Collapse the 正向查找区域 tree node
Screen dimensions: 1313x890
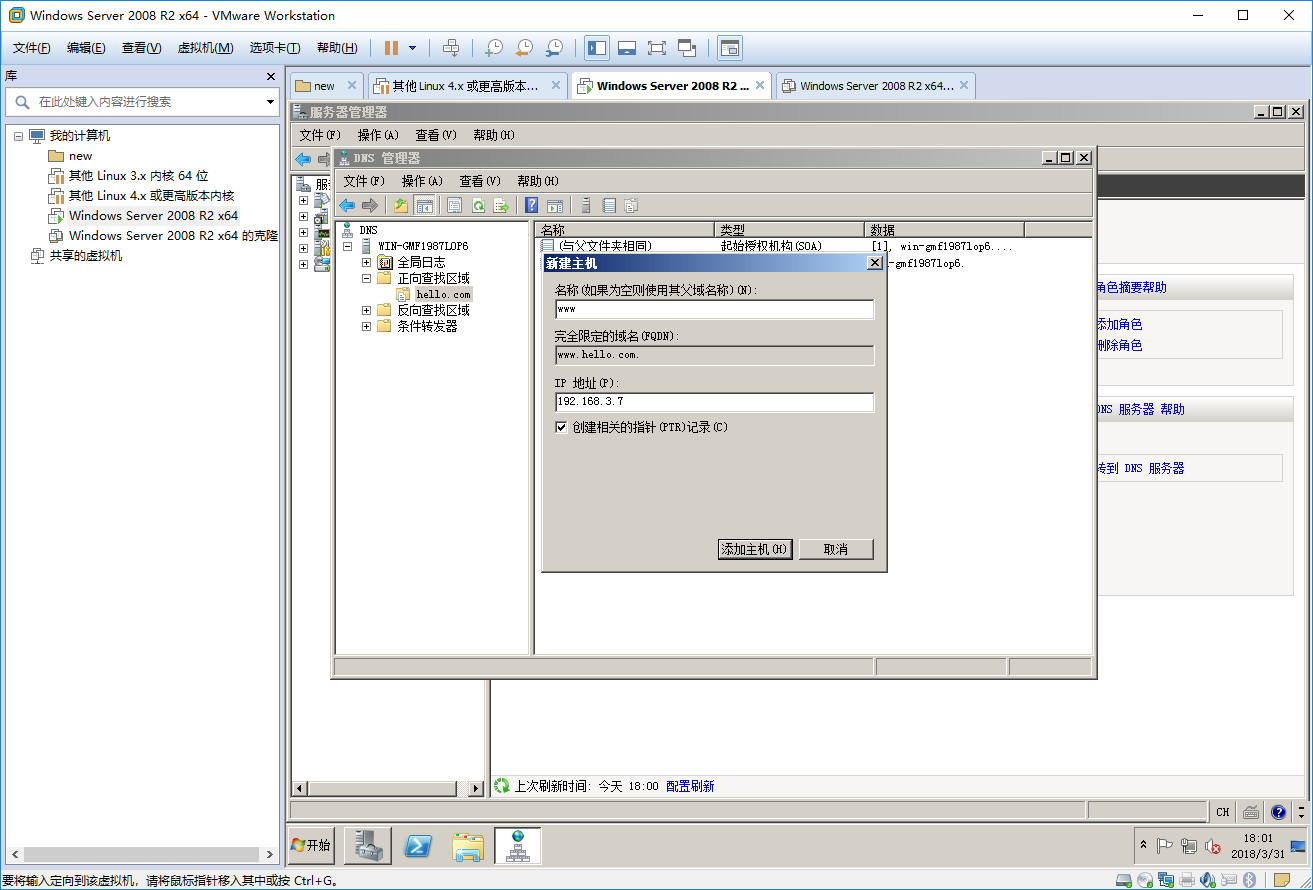366,278
